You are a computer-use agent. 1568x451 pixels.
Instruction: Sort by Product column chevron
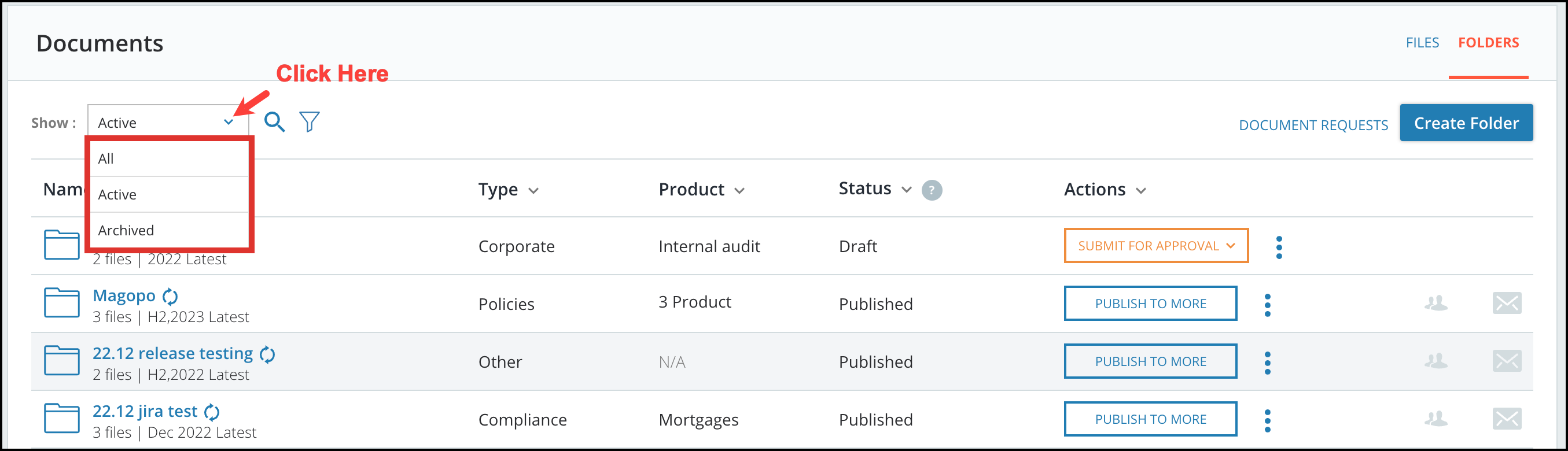(739, 190)
